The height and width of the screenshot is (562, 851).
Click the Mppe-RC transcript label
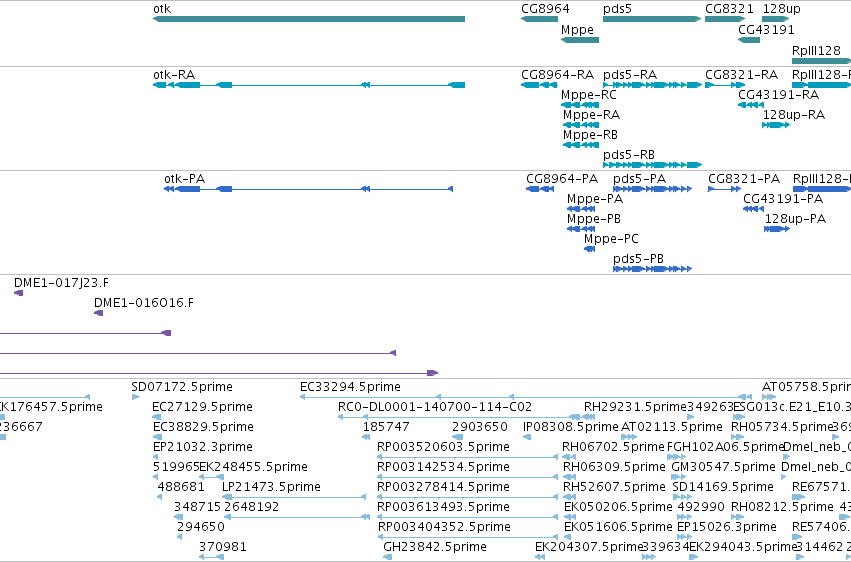point(589,95)
